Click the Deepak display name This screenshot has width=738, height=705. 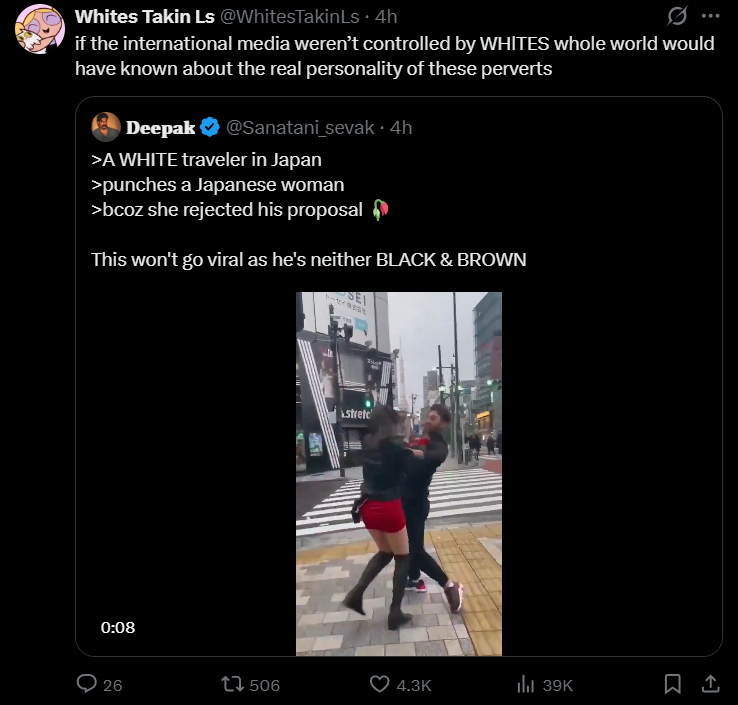[x=160, y=128]
